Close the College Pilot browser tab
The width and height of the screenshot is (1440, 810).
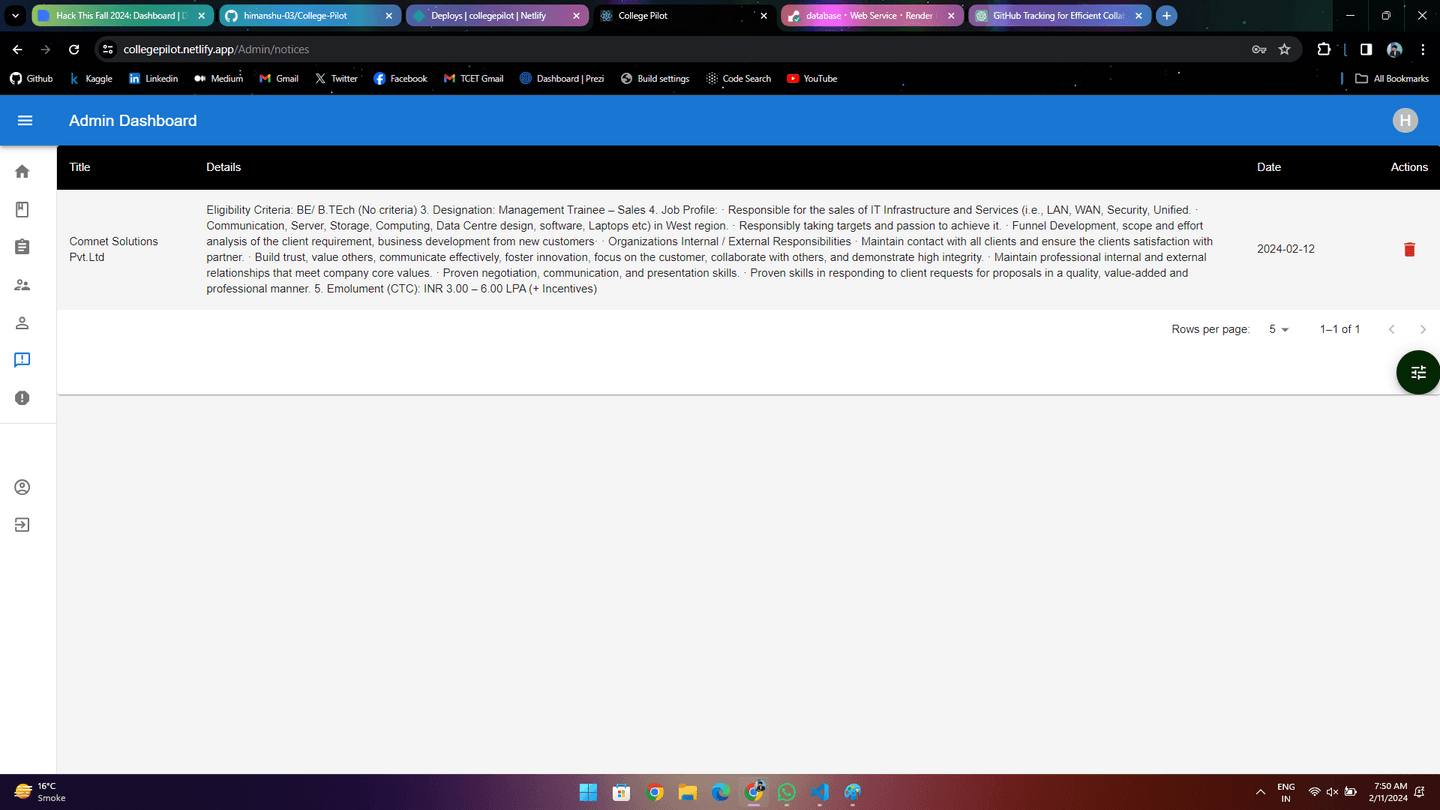coord(764,16)
